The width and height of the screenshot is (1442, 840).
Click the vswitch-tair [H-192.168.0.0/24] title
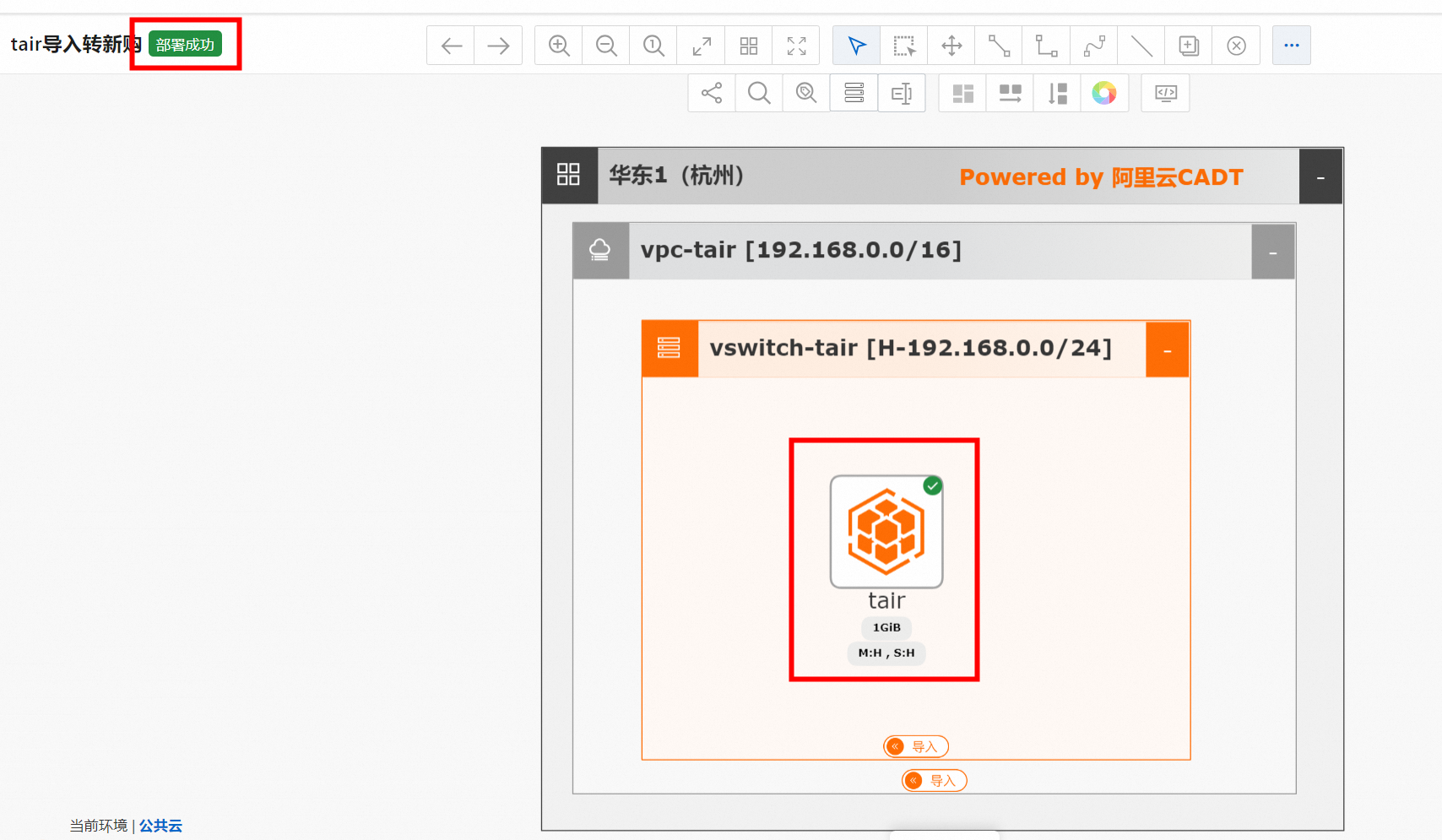(x=911, y=348)
